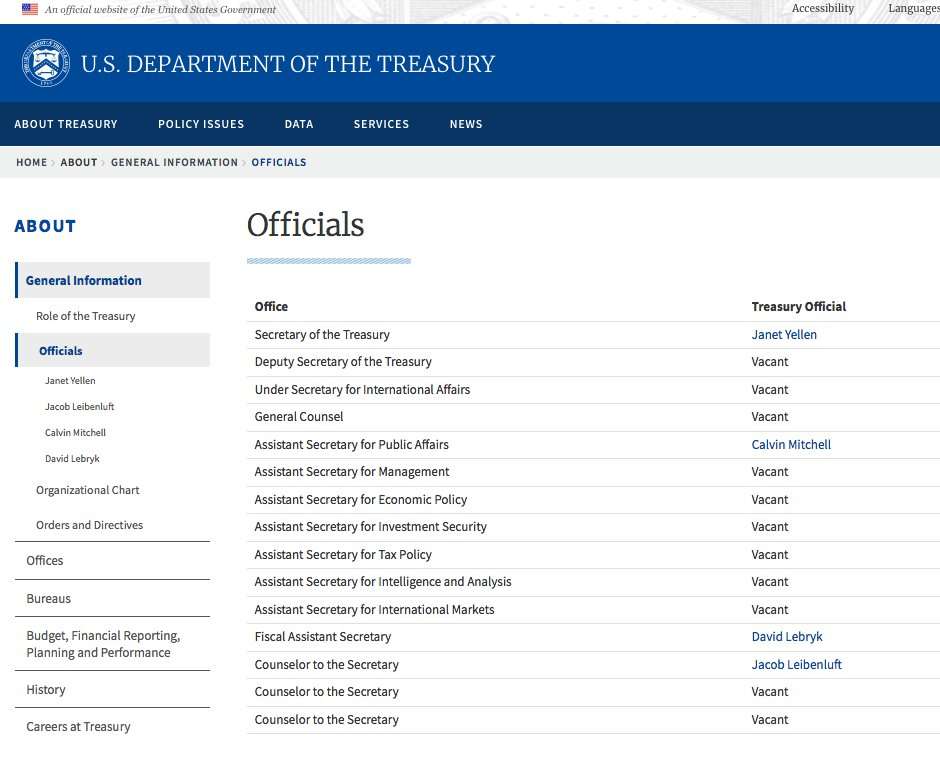Click the General Counsel cell
Screen dimensions: 940x770
pyautogui.click(x=299, y=417)
